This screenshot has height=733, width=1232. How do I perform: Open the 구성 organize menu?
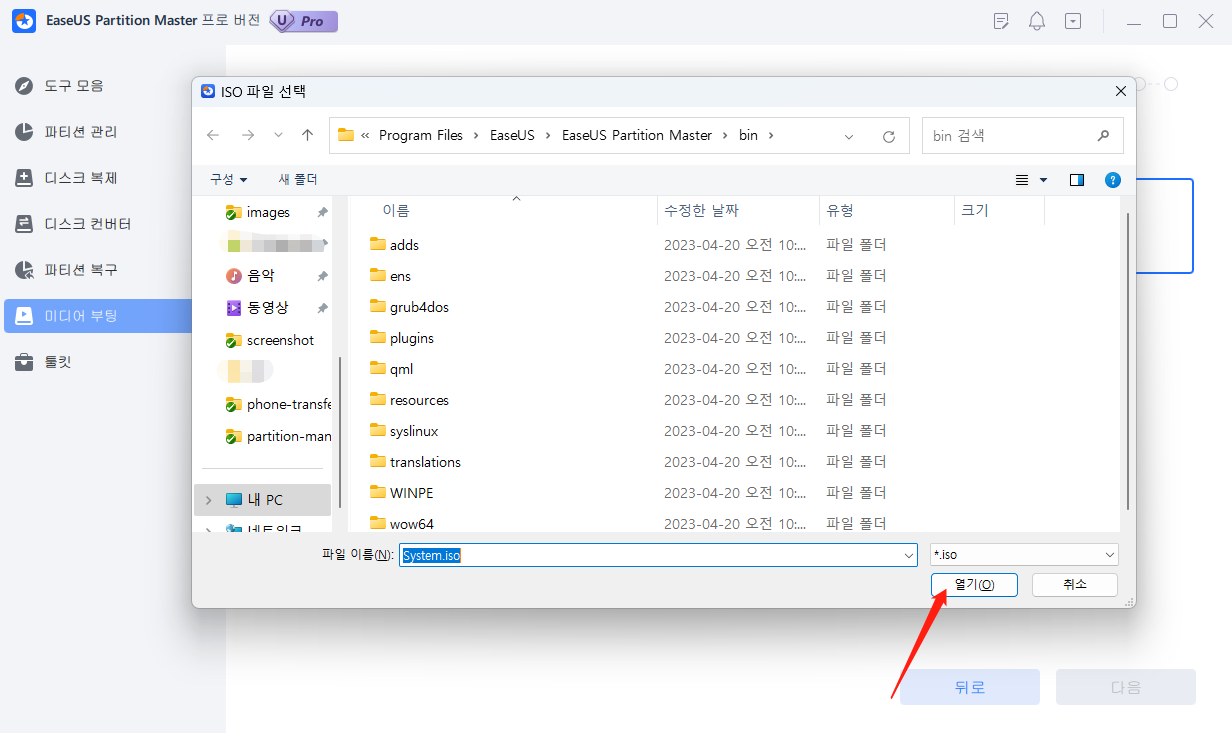coord(228,179)
